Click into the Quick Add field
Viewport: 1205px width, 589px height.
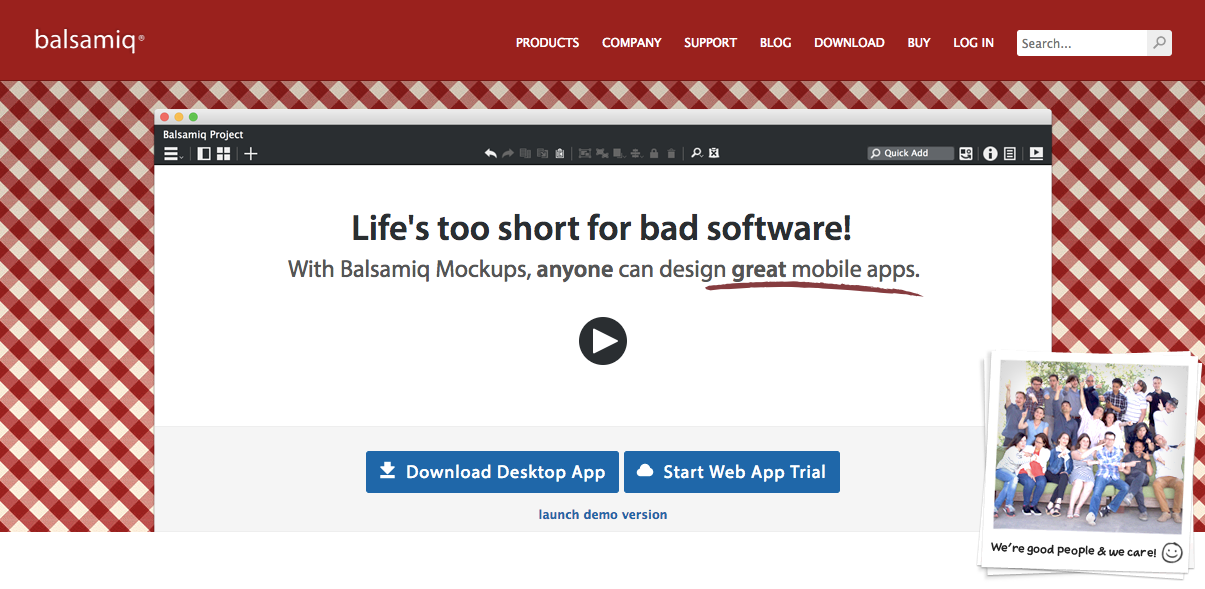click(910, 153)
